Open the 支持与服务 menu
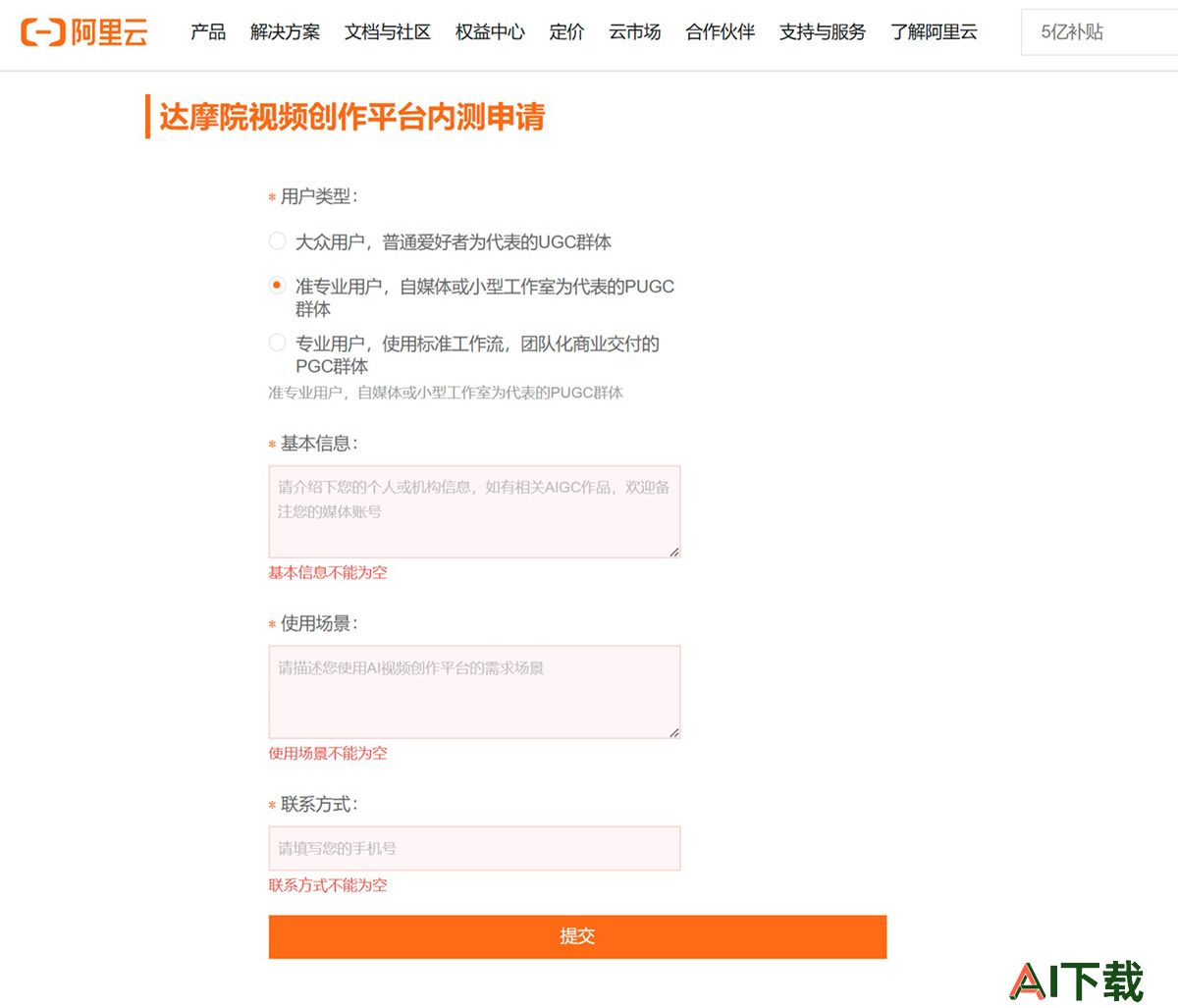 pyautogui.click(x=823, y=32)
